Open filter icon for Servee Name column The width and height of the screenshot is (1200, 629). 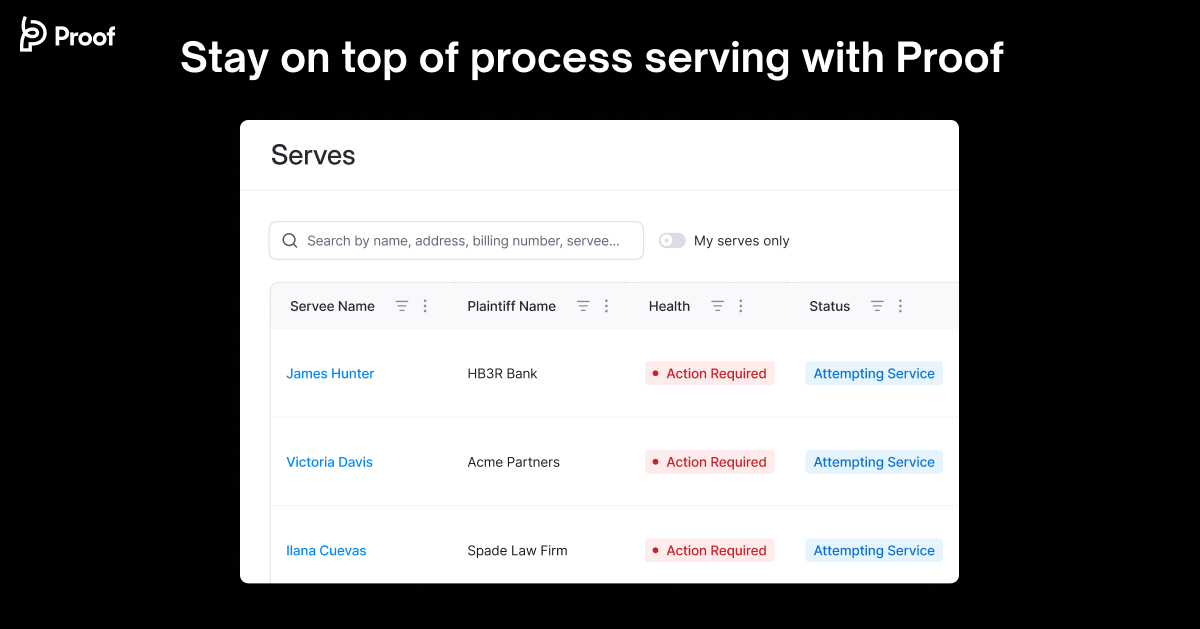click(x=402, y=306)
